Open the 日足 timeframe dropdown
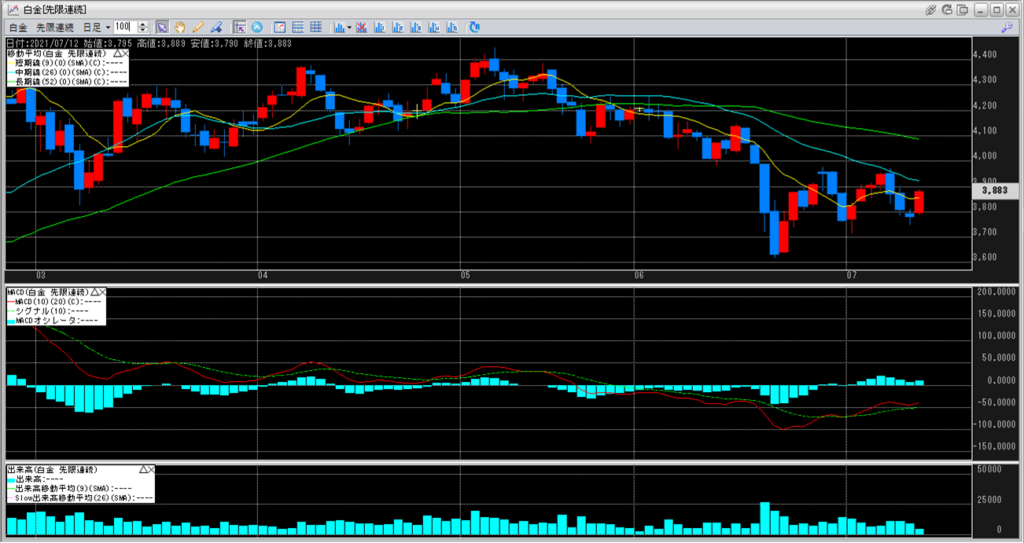This screenshot has height=543, width=1024. (95, 27)
